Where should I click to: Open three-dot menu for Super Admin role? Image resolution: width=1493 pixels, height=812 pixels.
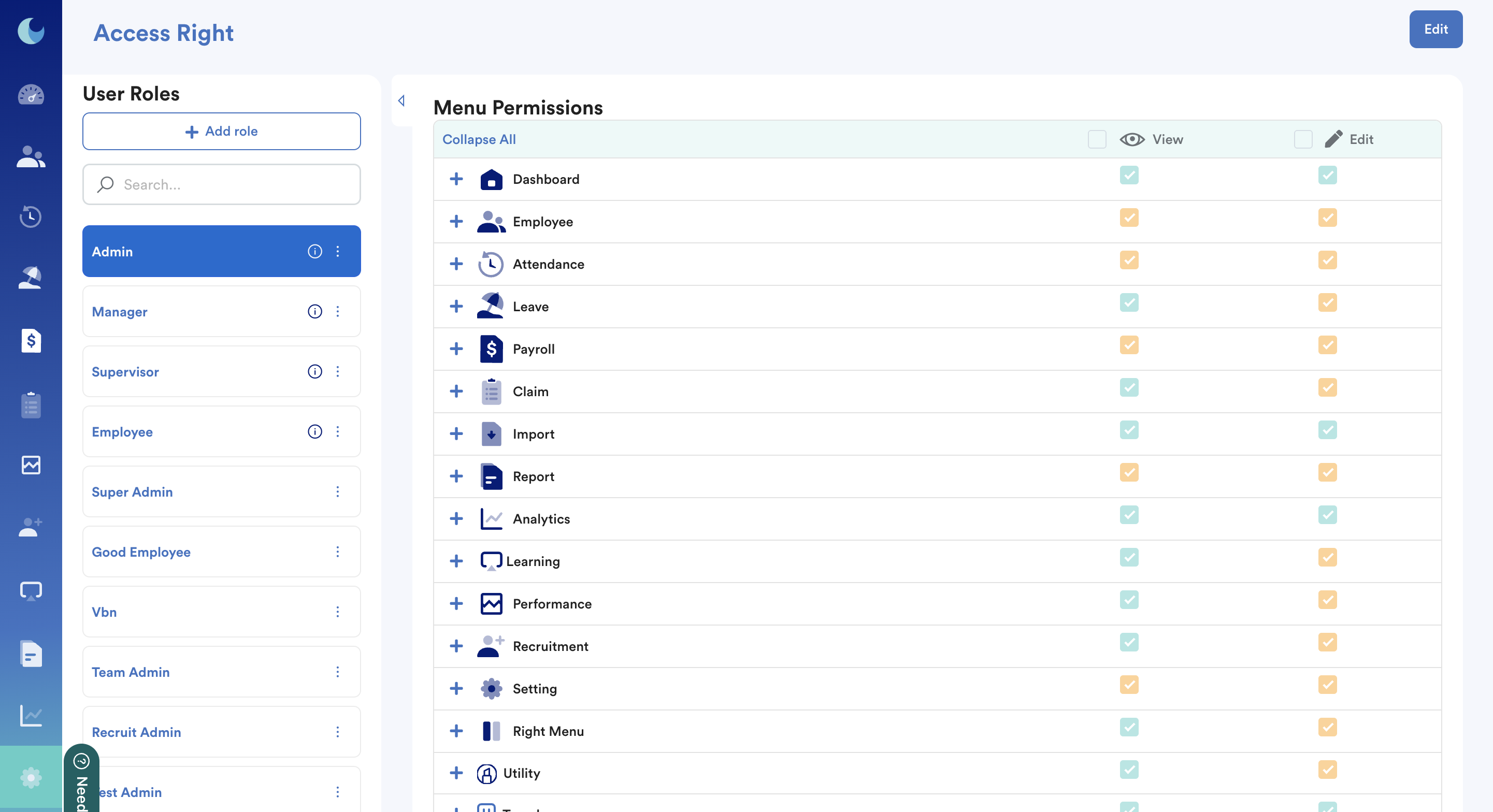[x=337, y=492]
